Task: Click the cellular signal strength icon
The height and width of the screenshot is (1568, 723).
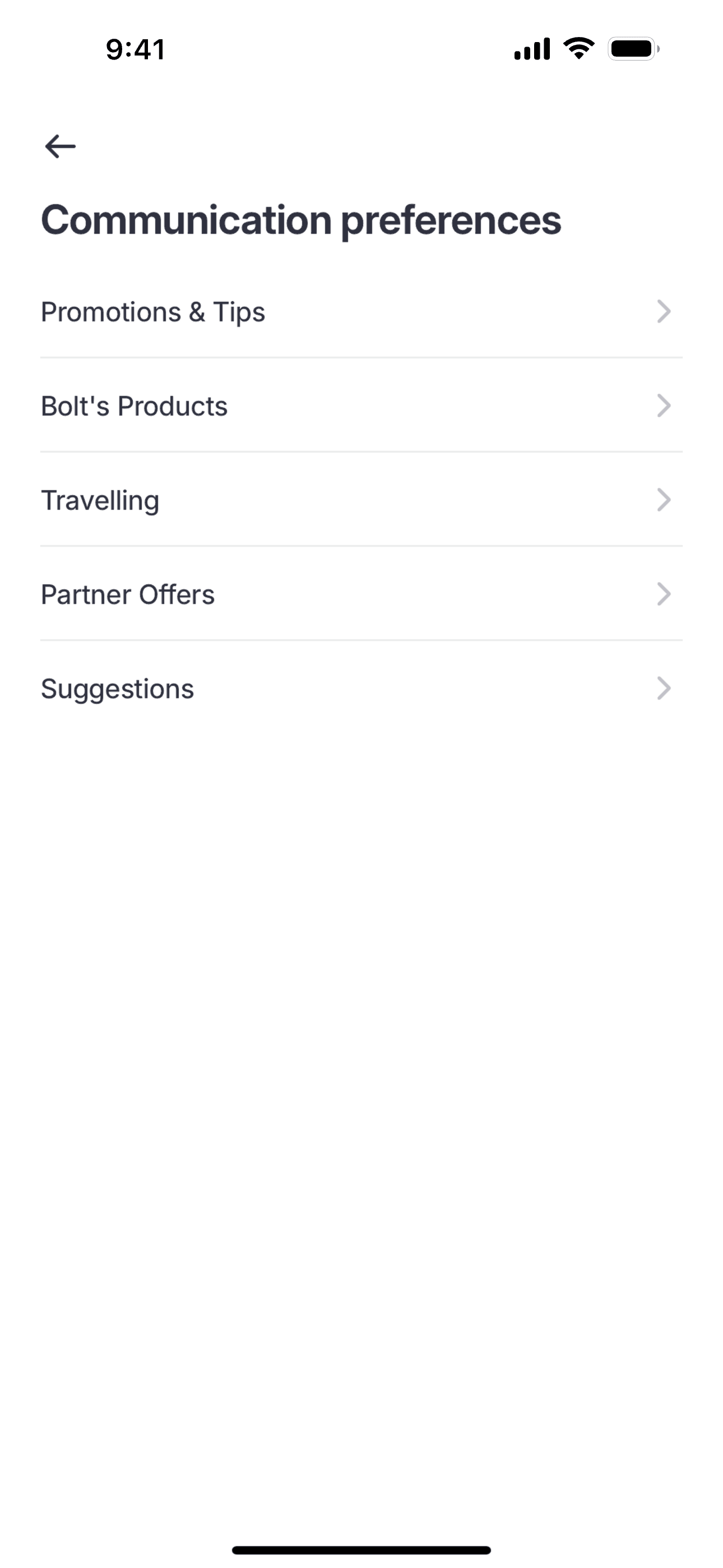Action: [x=532, y=49]
